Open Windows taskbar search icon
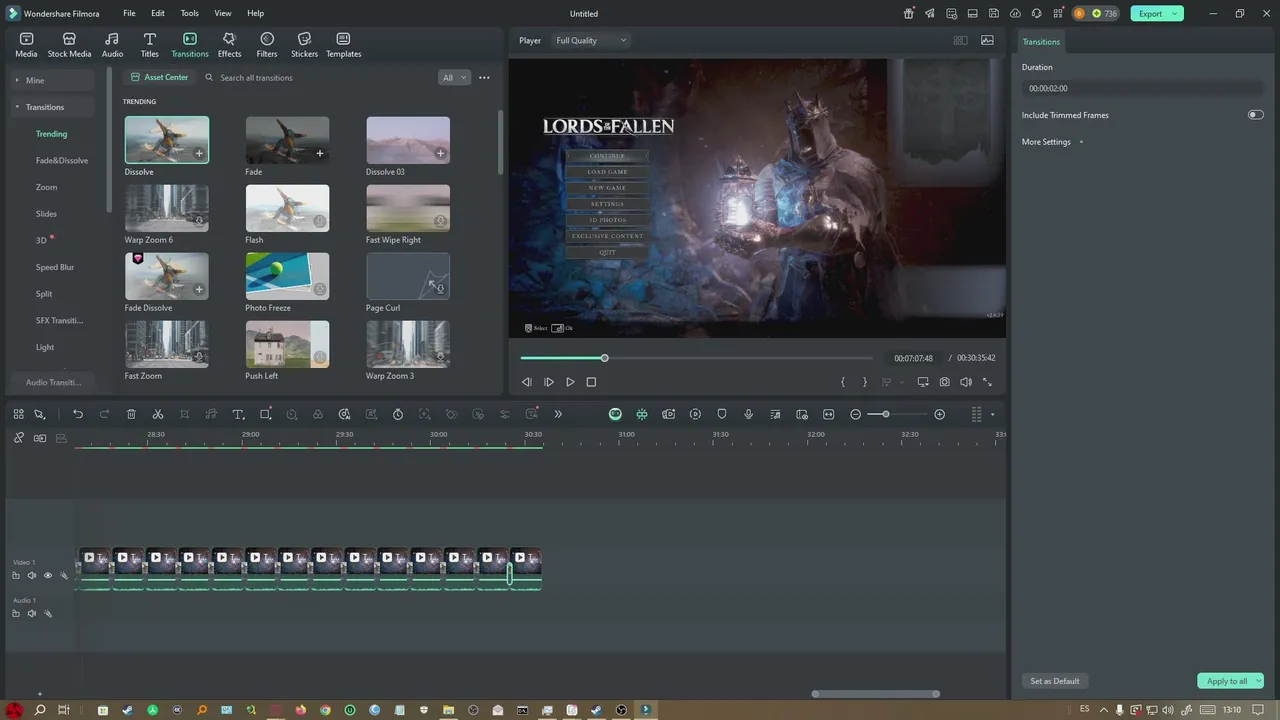1280x720 pixels. click(40, 710)
